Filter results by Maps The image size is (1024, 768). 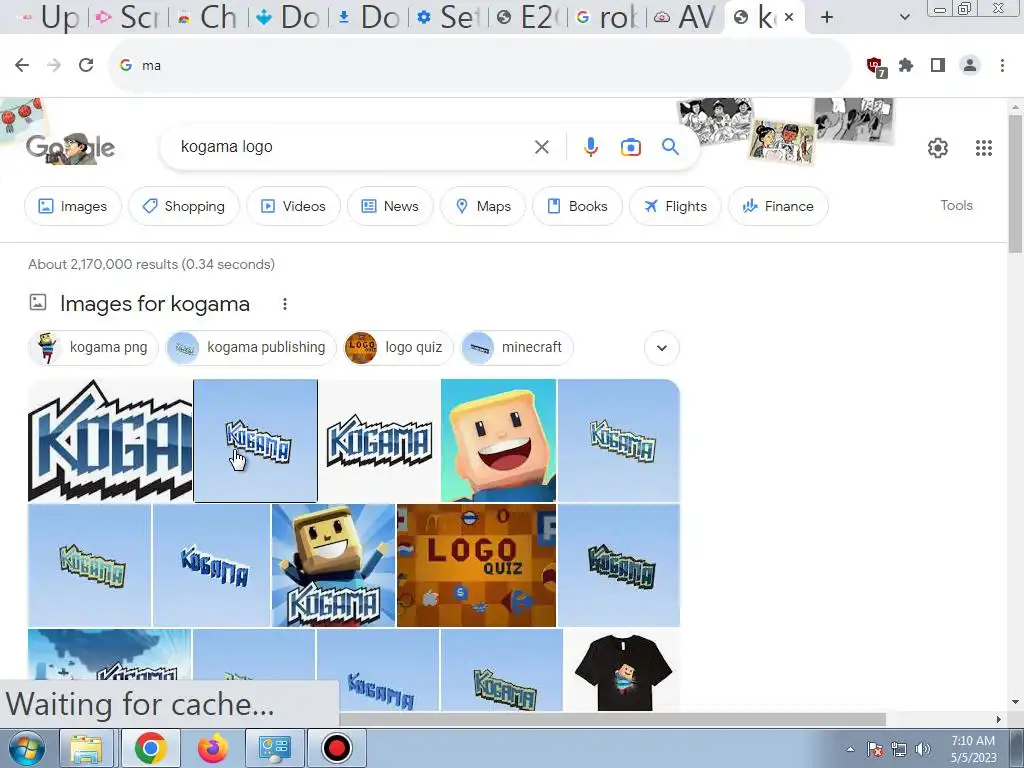(x=483, y=206)
